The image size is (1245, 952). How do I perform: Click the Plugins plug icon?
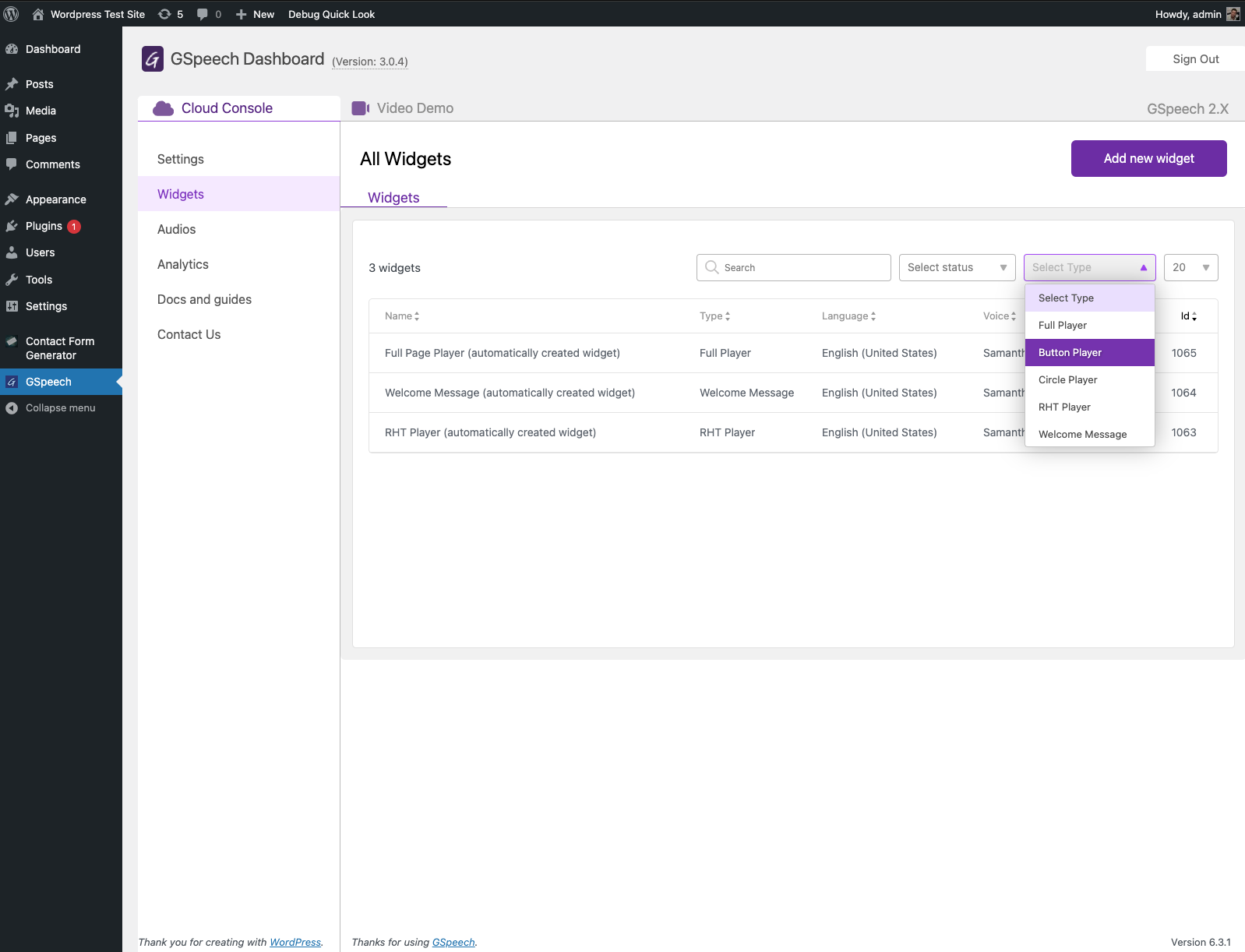click(12, 226)
